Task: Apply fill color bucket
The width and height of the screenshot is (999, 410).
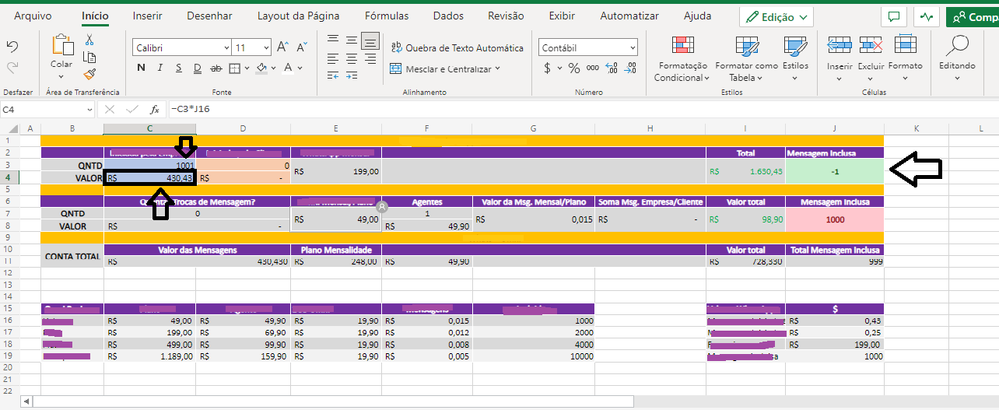Action: click(x=261, y=67)
